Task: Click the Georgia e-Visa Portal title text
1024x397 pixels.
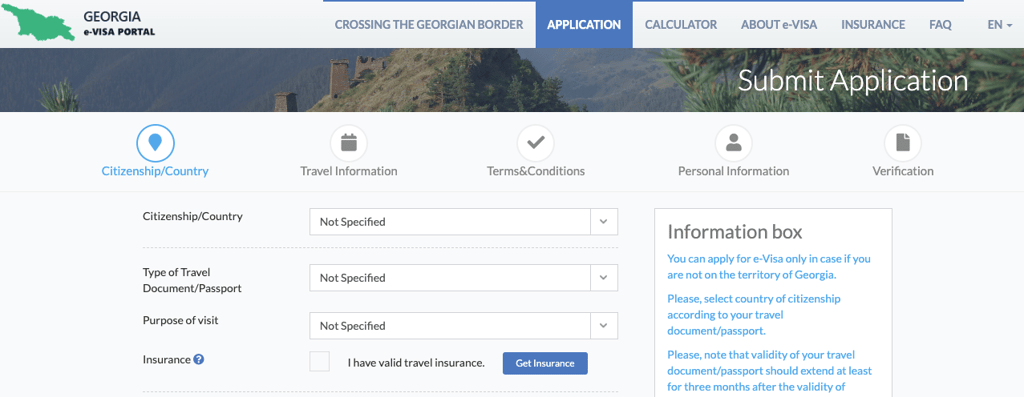Action: click(x=120, y=23)
